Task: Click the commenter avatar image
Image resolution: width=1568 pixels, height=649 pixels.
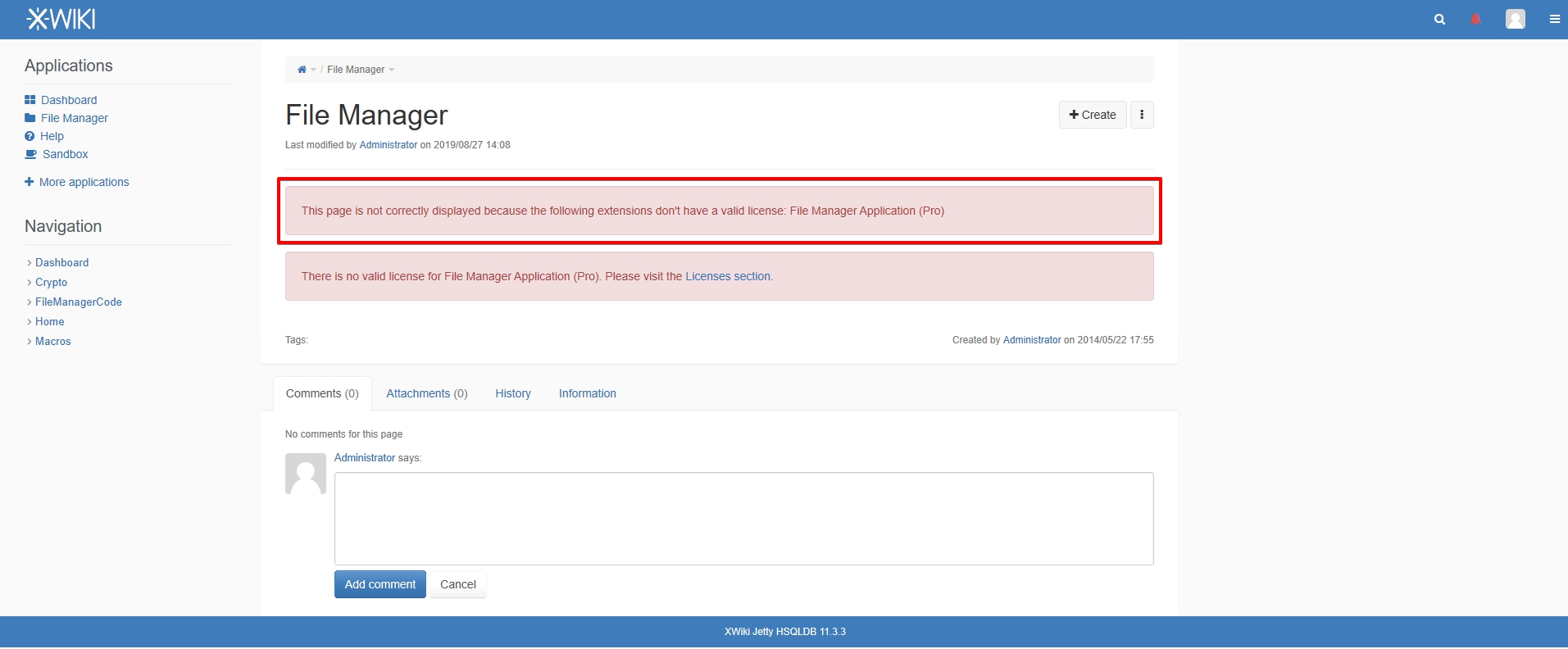Action: 306,474
